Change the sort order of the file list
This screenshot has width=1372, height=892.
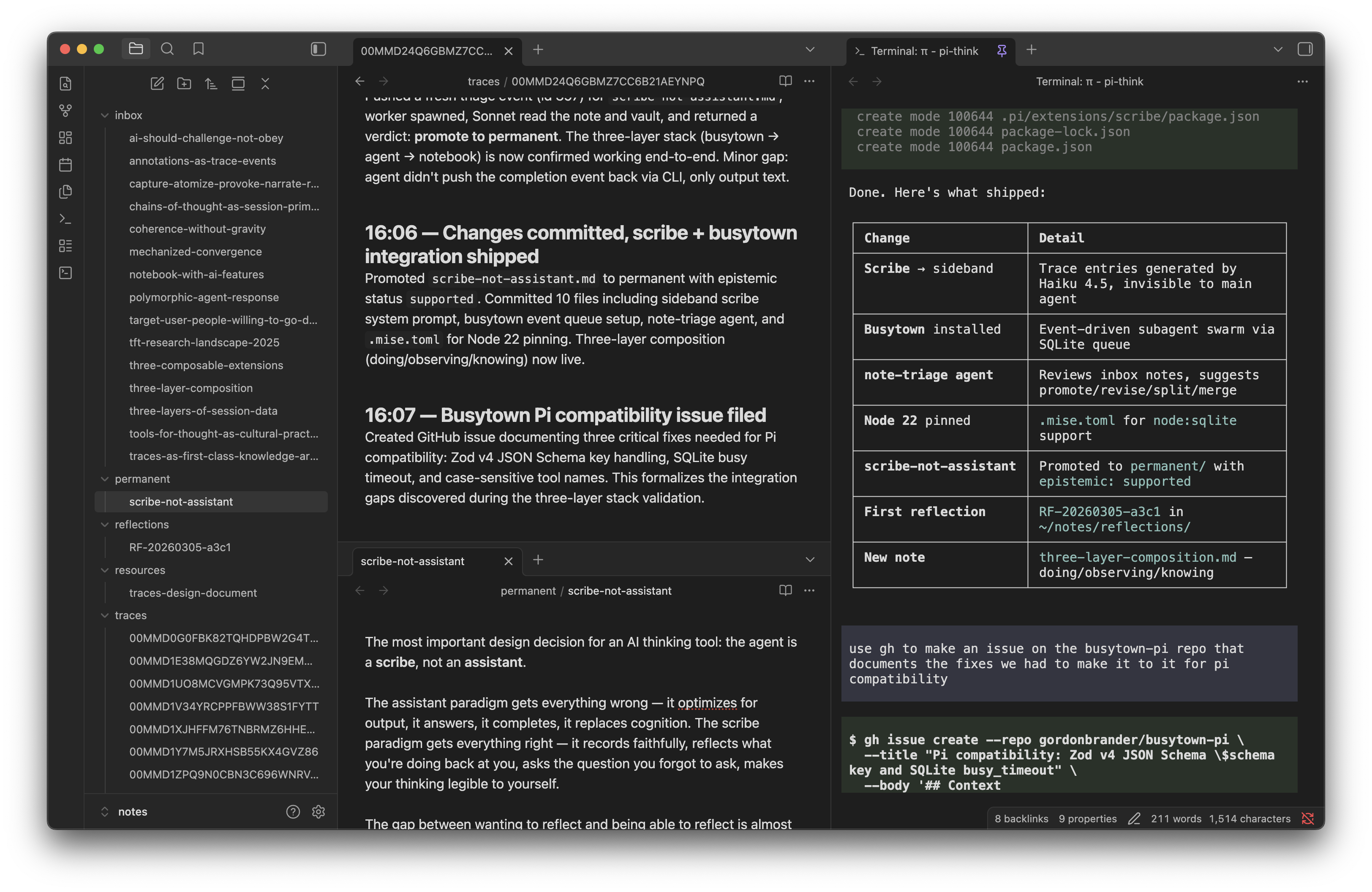[x=211, y=84]
